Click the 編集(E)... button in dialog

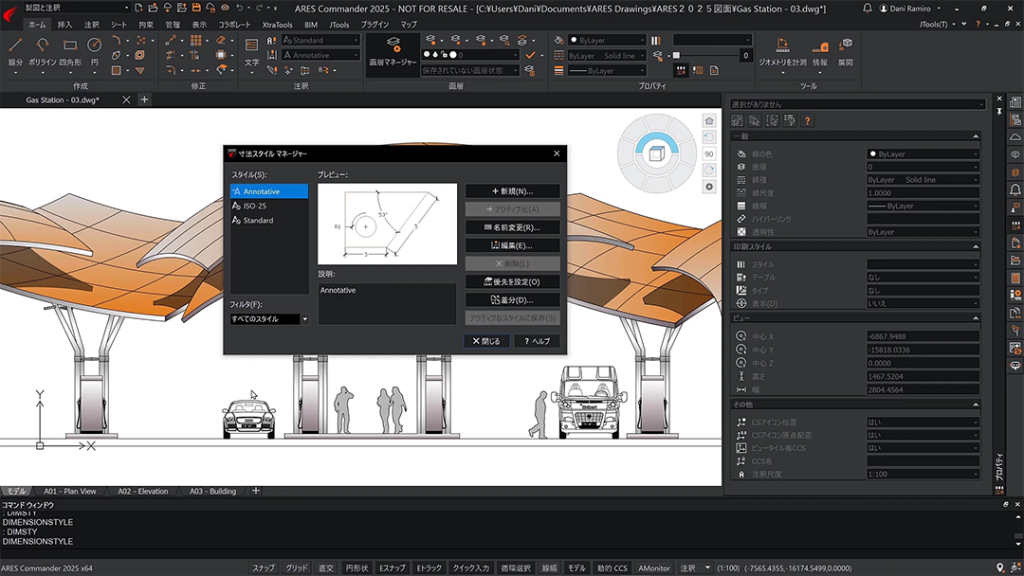[x=512, y=245]
